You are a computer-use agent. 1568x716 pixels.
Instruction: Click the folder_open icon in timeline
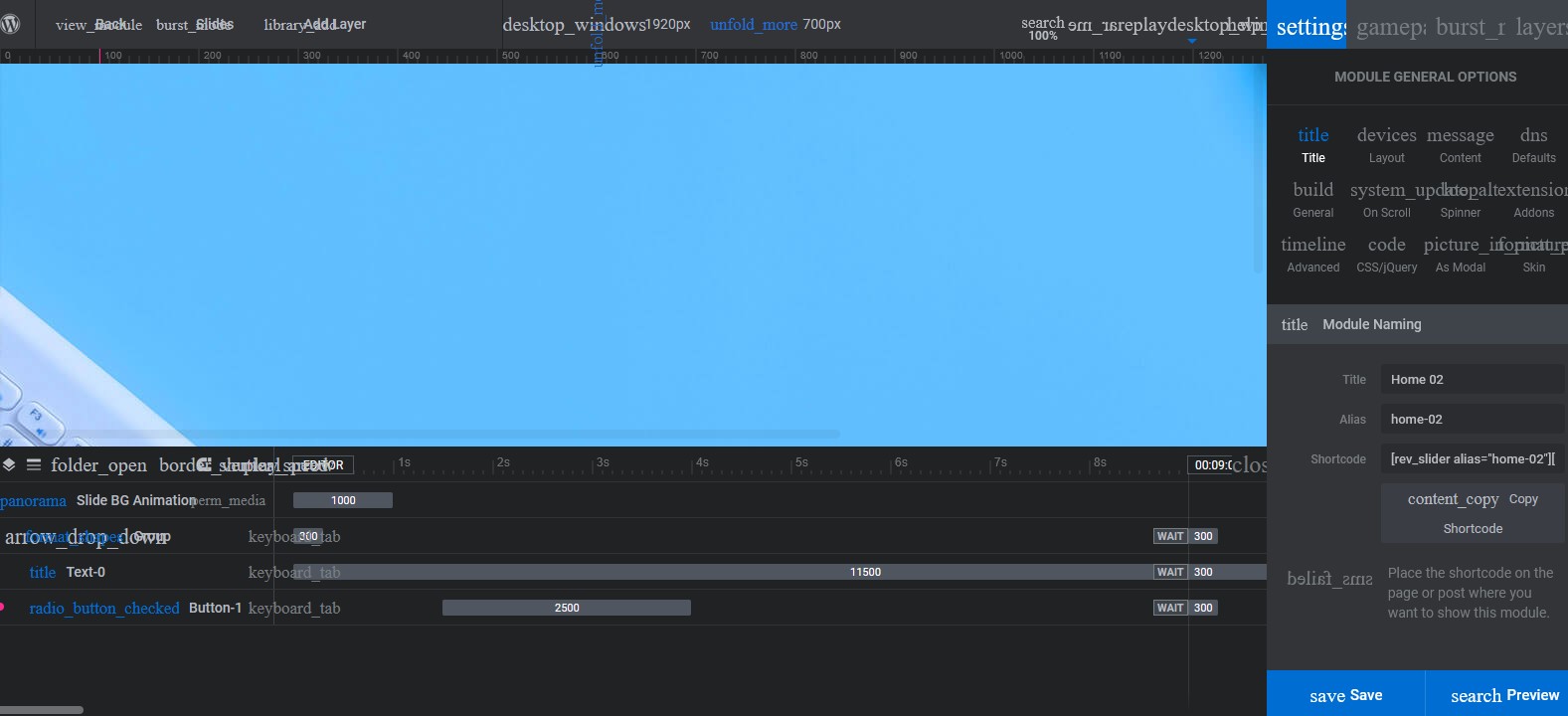coord(98,464)
